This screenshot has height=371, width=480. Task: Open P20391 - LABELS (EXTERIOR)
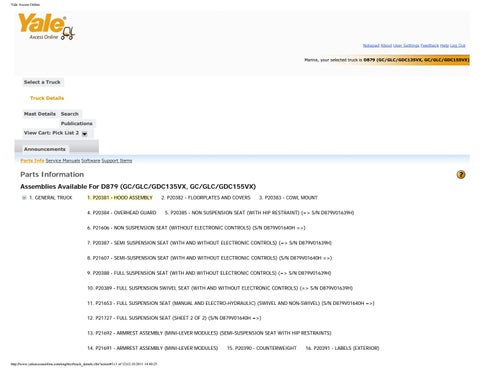[342, 348]
